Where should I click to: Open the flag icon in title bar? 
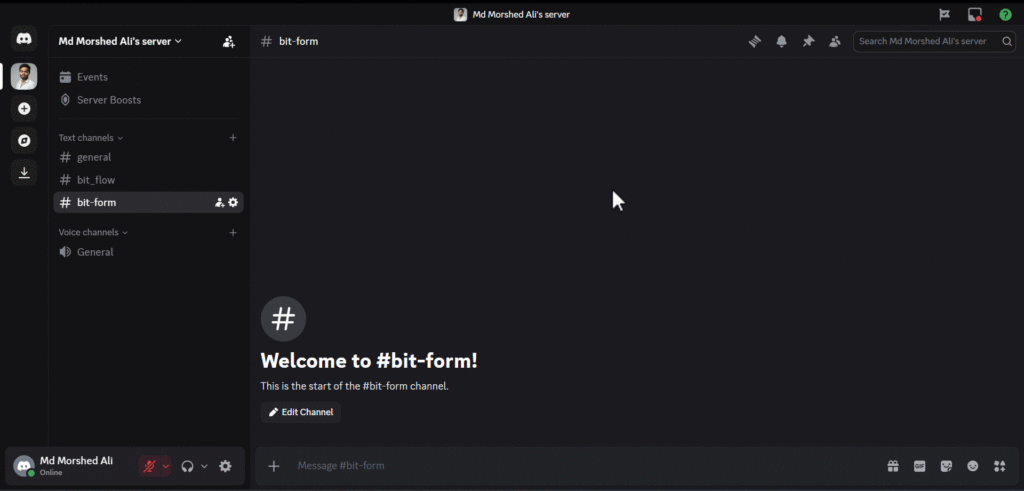[944, 14]
